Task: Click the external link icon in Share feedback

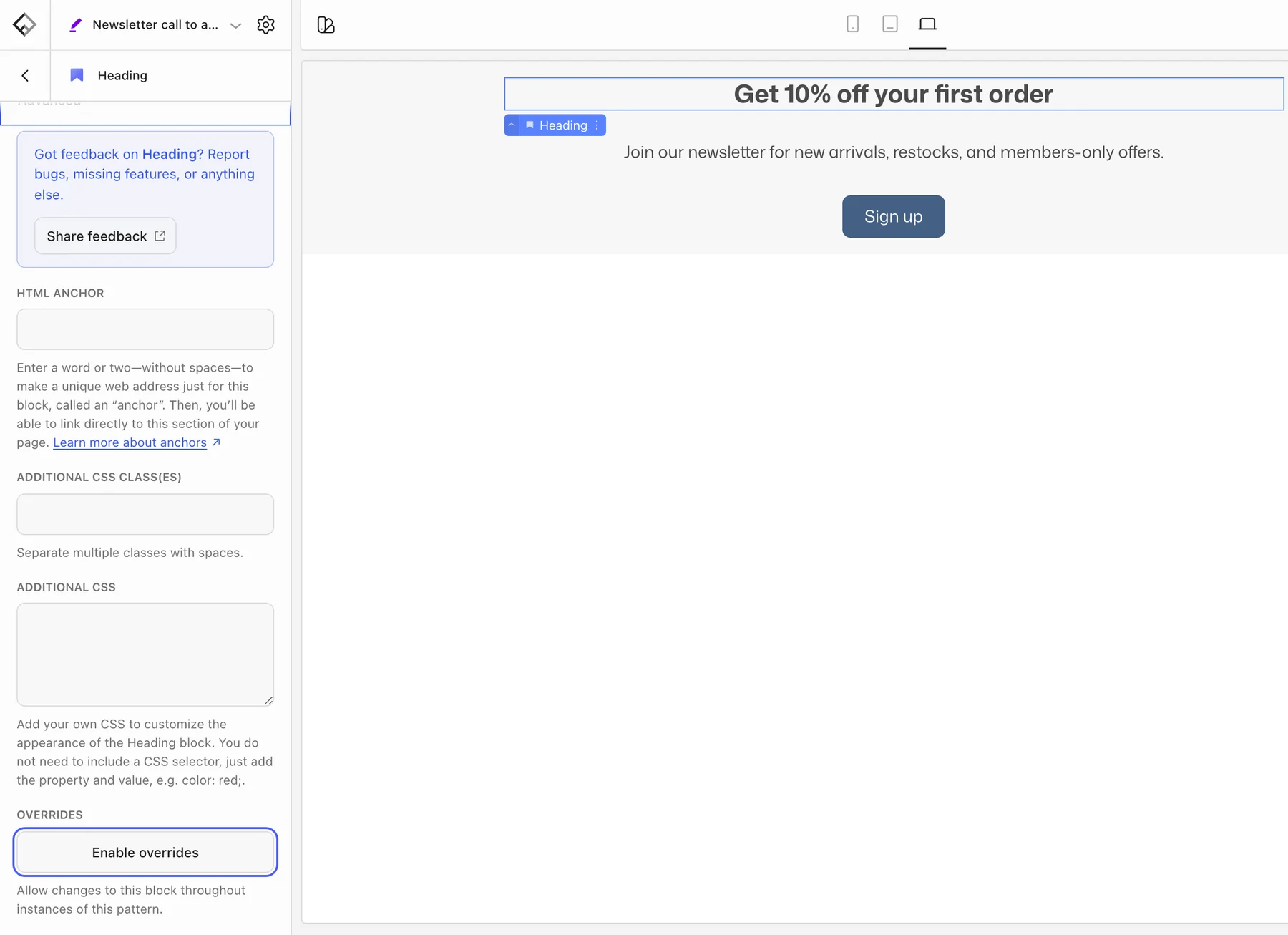Action: (x=160, y=236)
